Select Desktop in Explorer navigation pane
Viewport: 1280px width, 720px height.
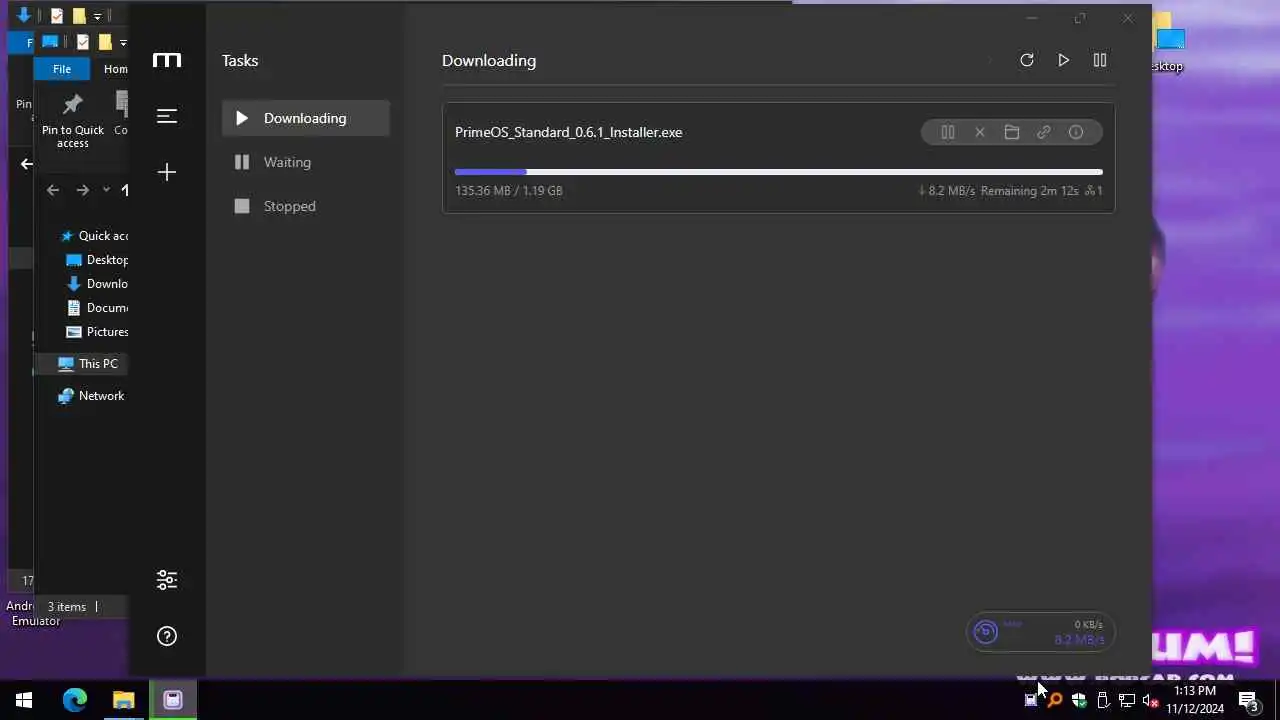pyautogui.click(x=97, y=260)
